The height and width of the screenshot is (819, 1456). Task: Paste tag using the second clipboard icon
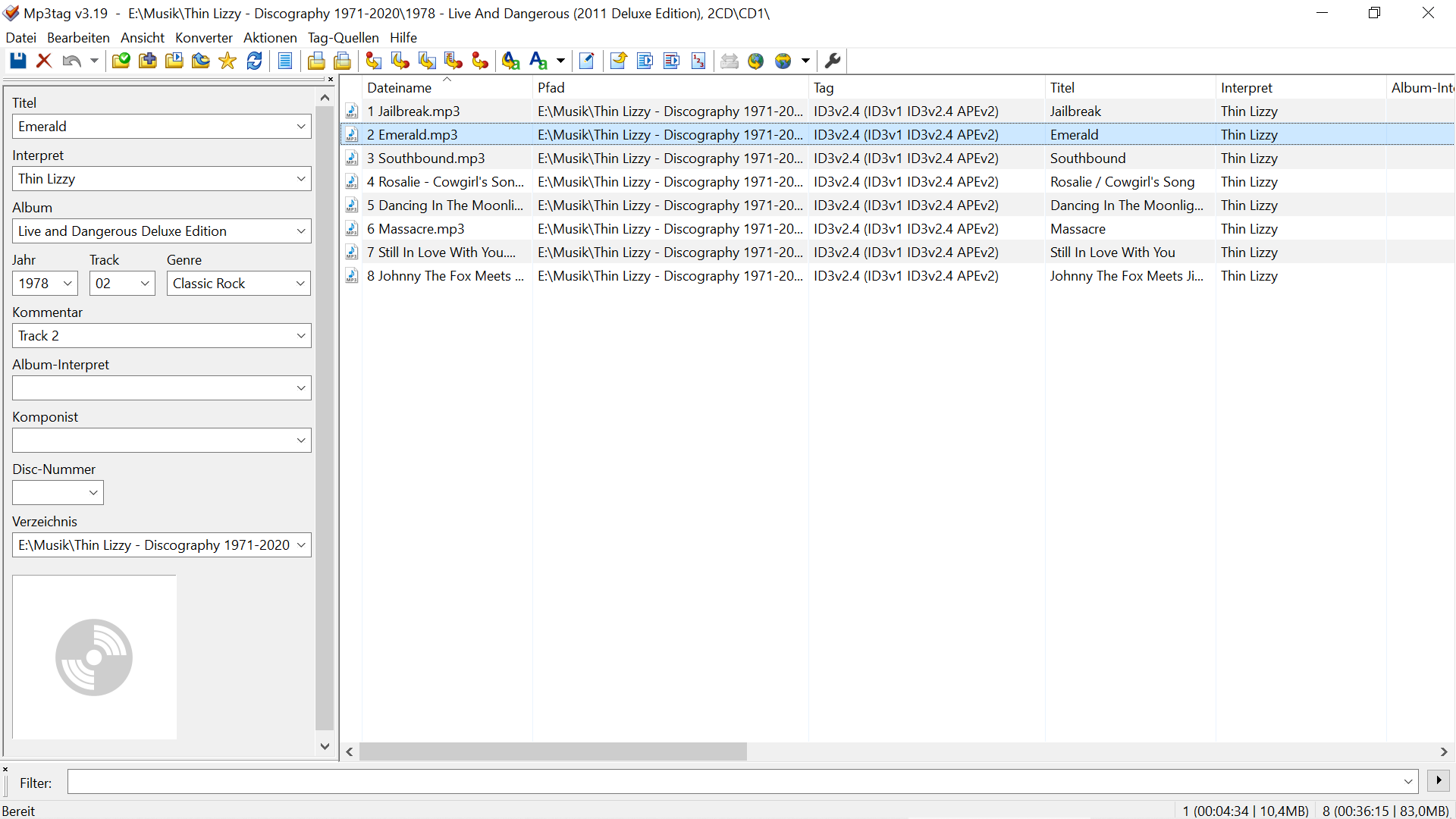tap(343, 61)
